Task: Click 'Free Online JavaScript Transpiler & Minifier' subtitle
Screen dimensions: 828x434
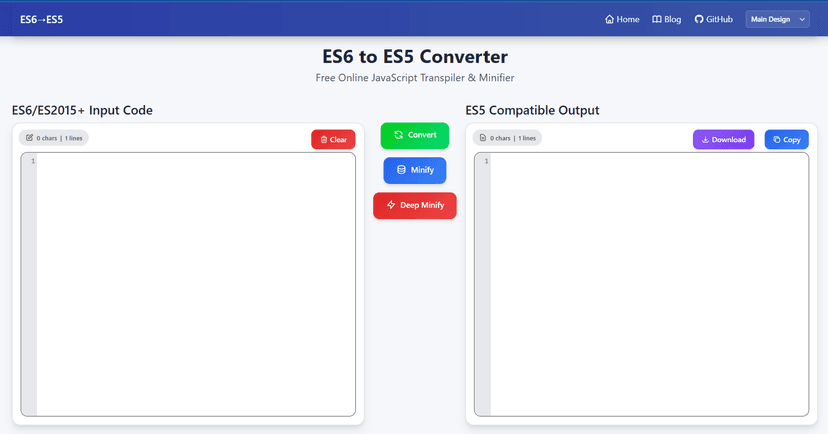Action: (415, 78)
